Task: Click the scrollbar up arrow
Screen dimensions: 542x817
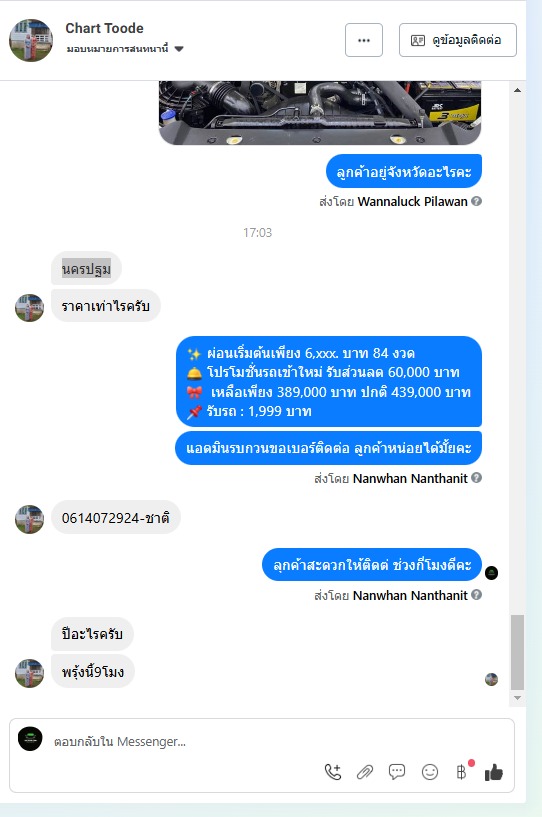Action: coord(517,90)
